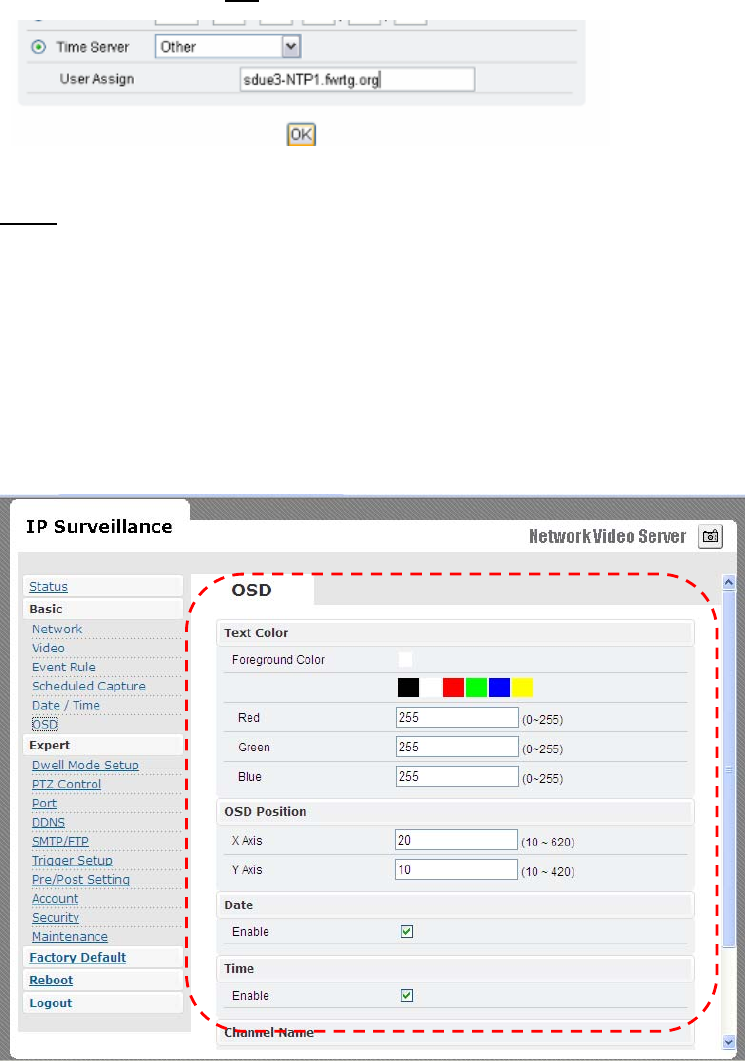Click the Blue value input field

(457, 777)
